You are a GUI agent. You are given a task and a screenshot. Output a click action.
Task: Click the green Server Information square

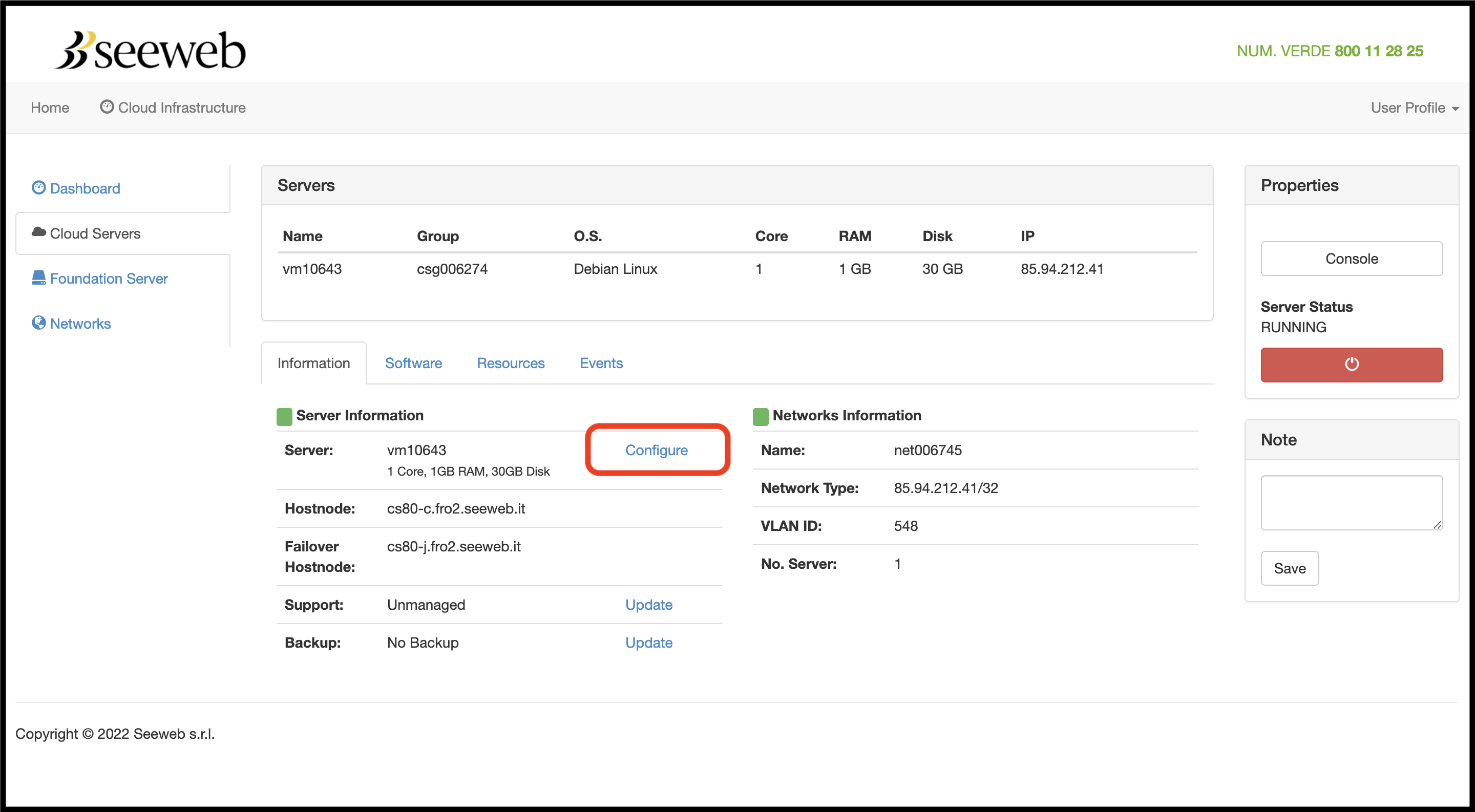(284, 416)
